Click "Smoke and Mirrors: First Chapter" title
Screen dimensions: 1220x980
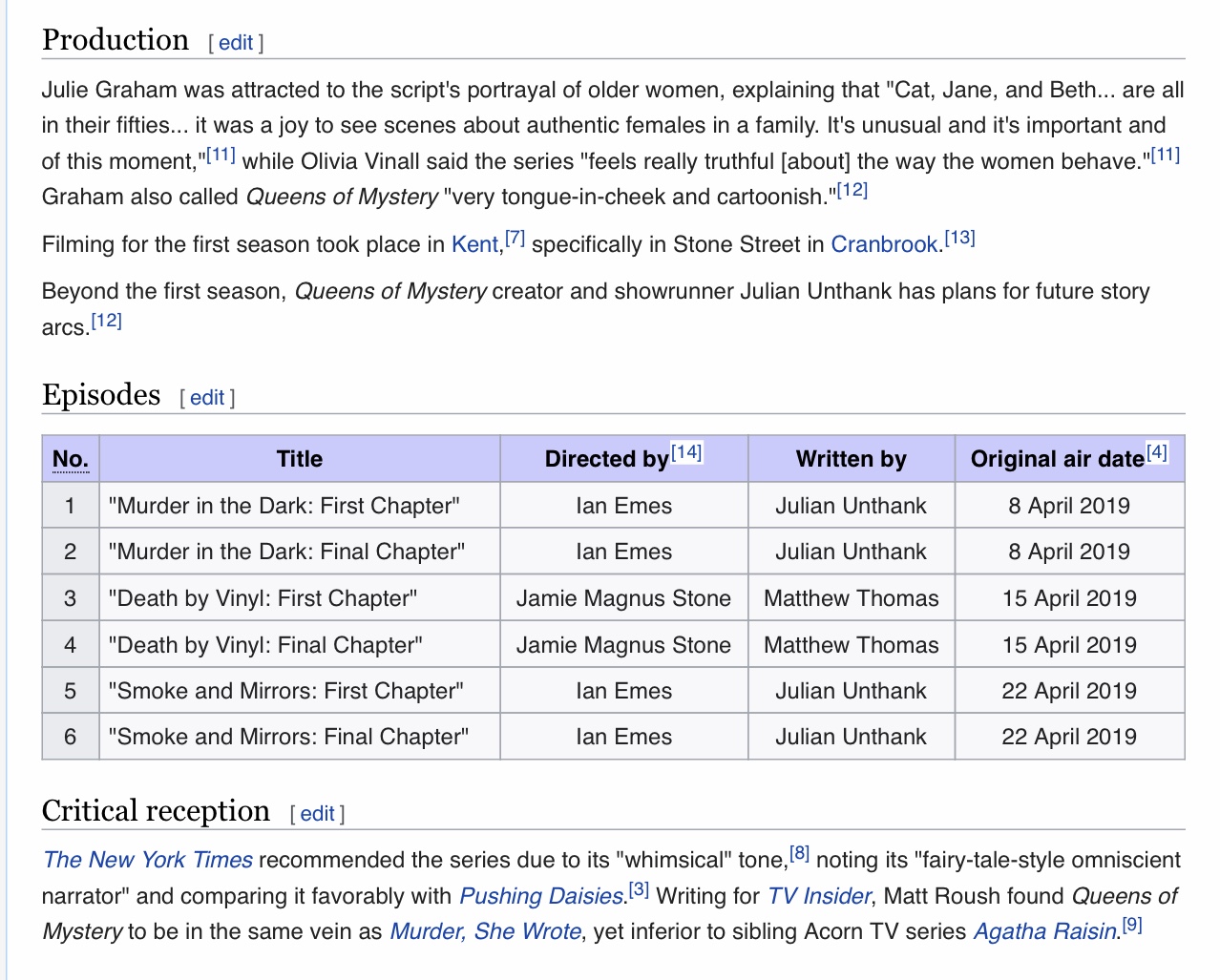(286, 691)
